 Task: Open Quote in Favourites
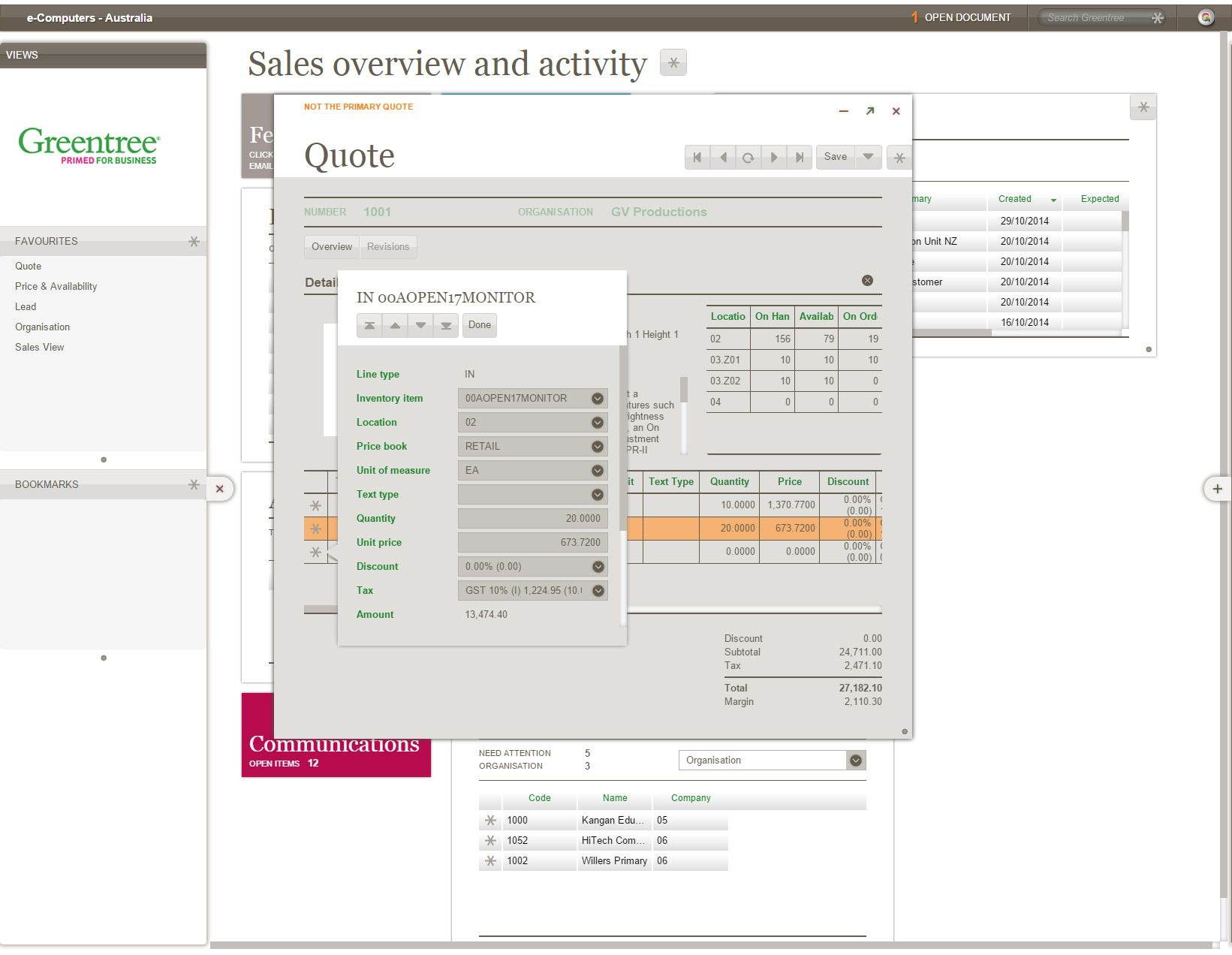29,266
